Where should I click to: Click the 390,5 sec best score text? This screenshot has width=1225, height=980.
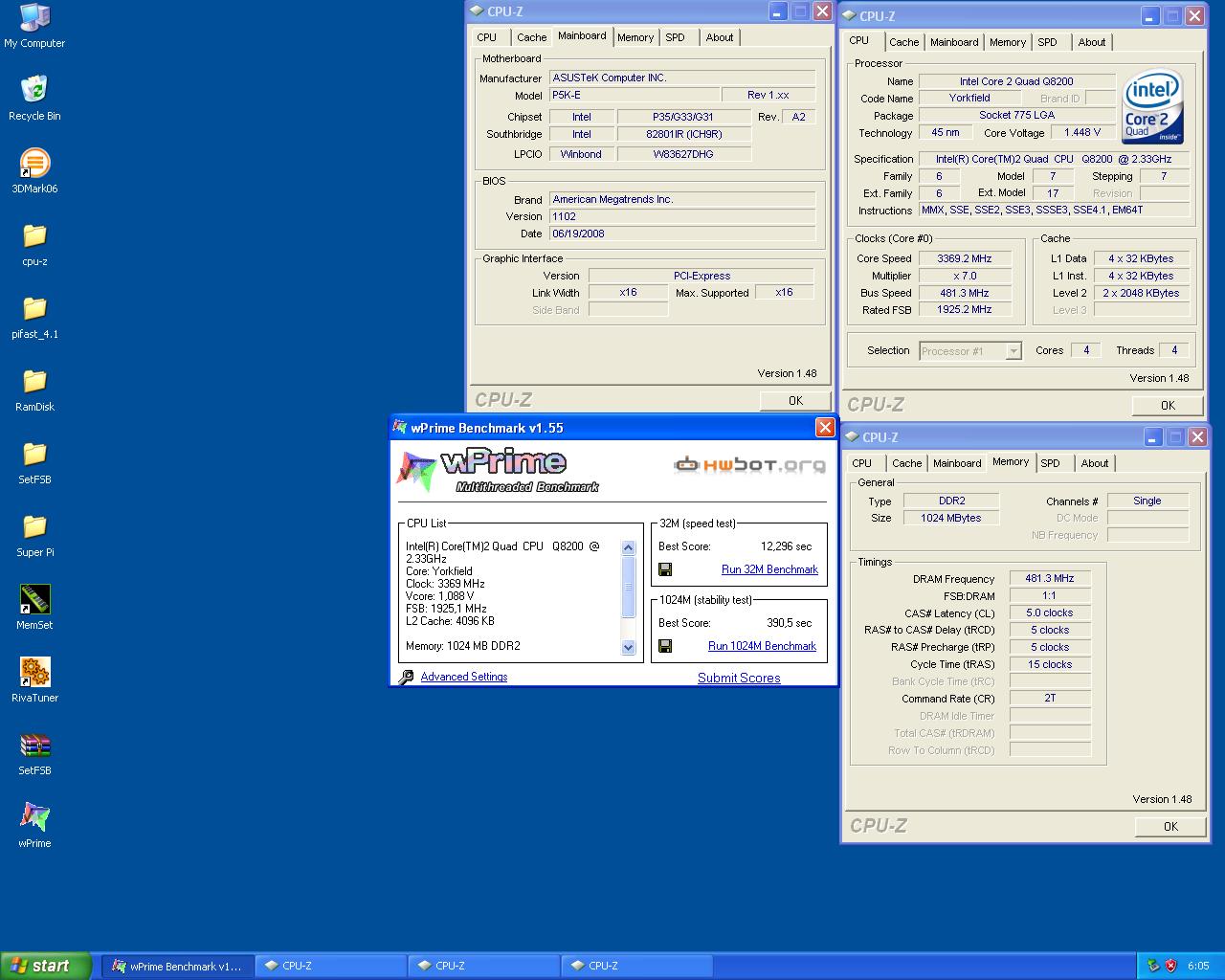pyautogui.click(x=789, y=623)
